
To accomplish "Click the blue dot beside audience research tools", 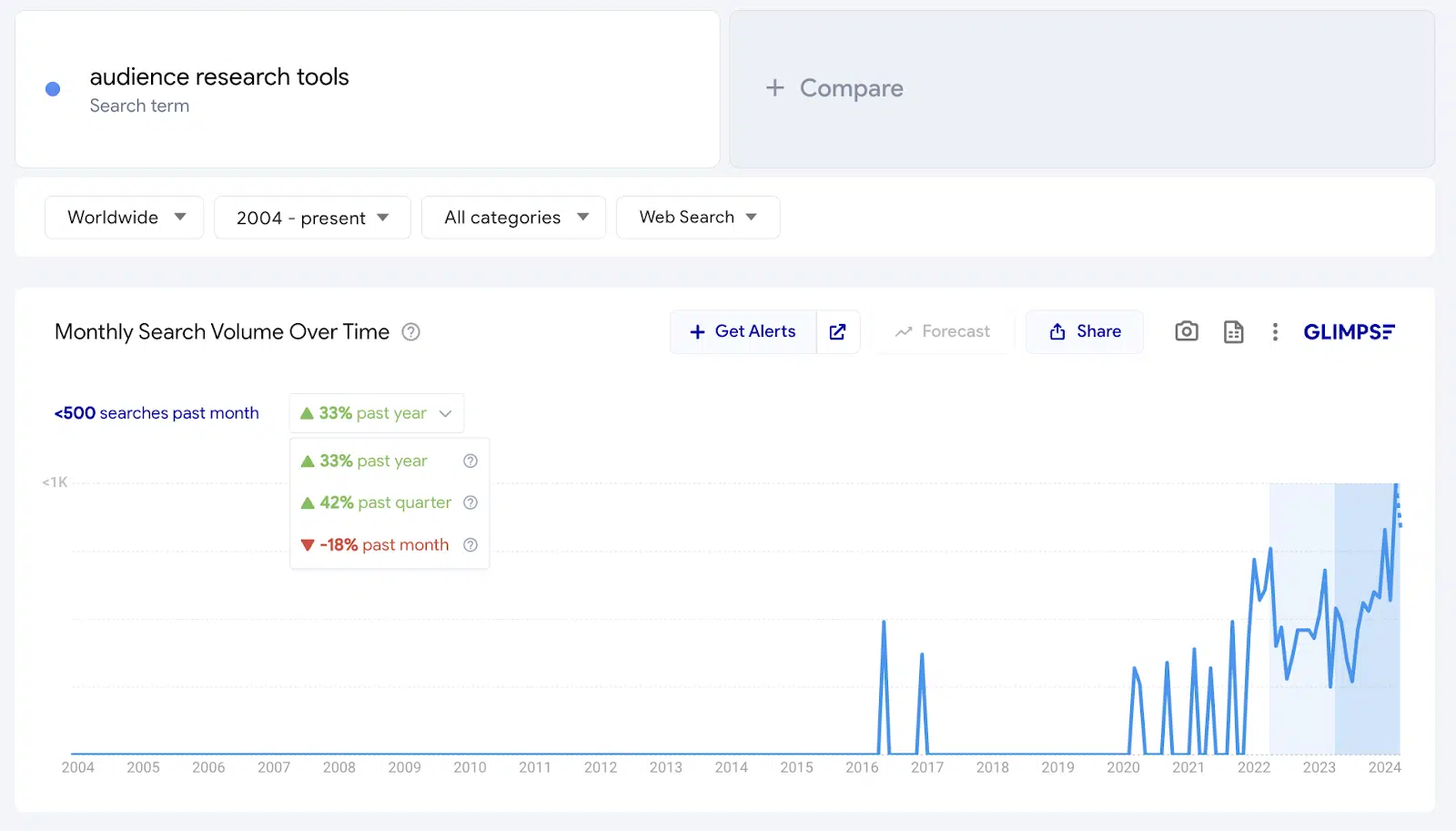I will 53,89.
